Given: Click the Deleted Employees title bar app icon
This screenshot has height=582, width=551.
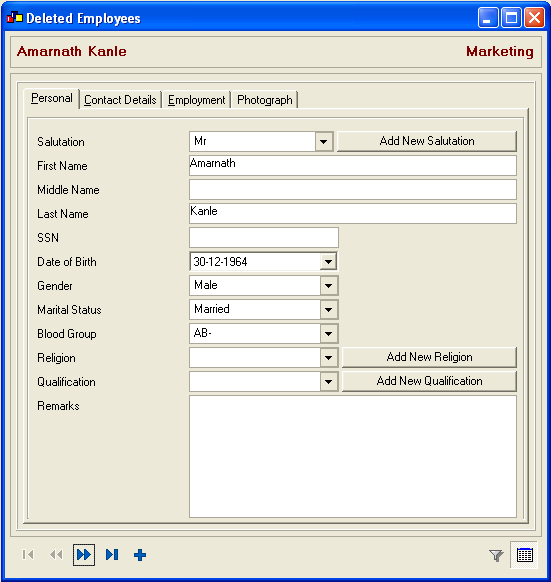Looking at the screenshot, I should click(15, 17).
